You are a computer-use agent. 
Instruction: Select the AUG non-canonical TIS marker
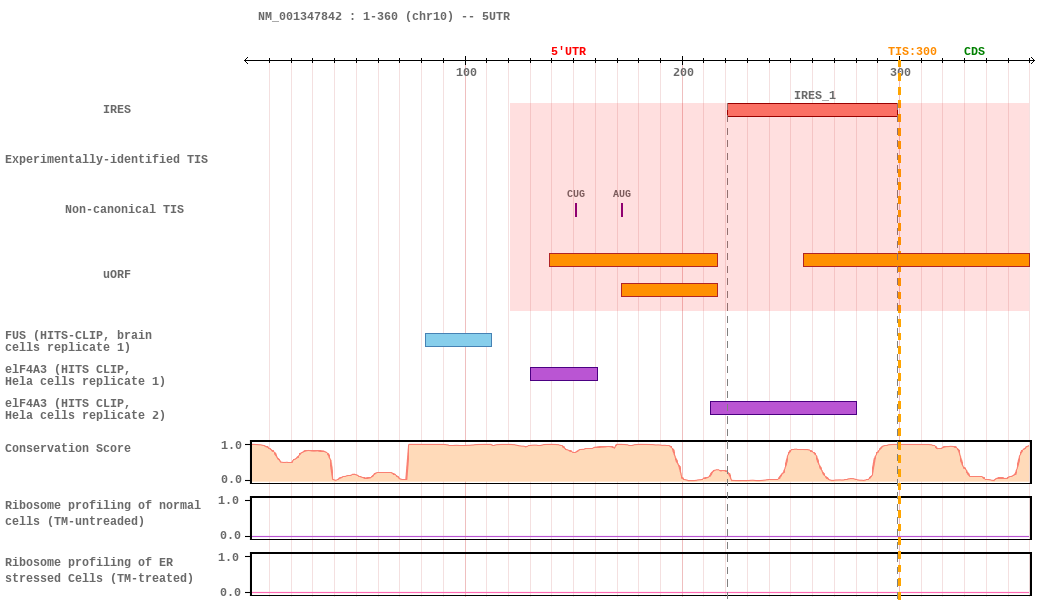622,210
